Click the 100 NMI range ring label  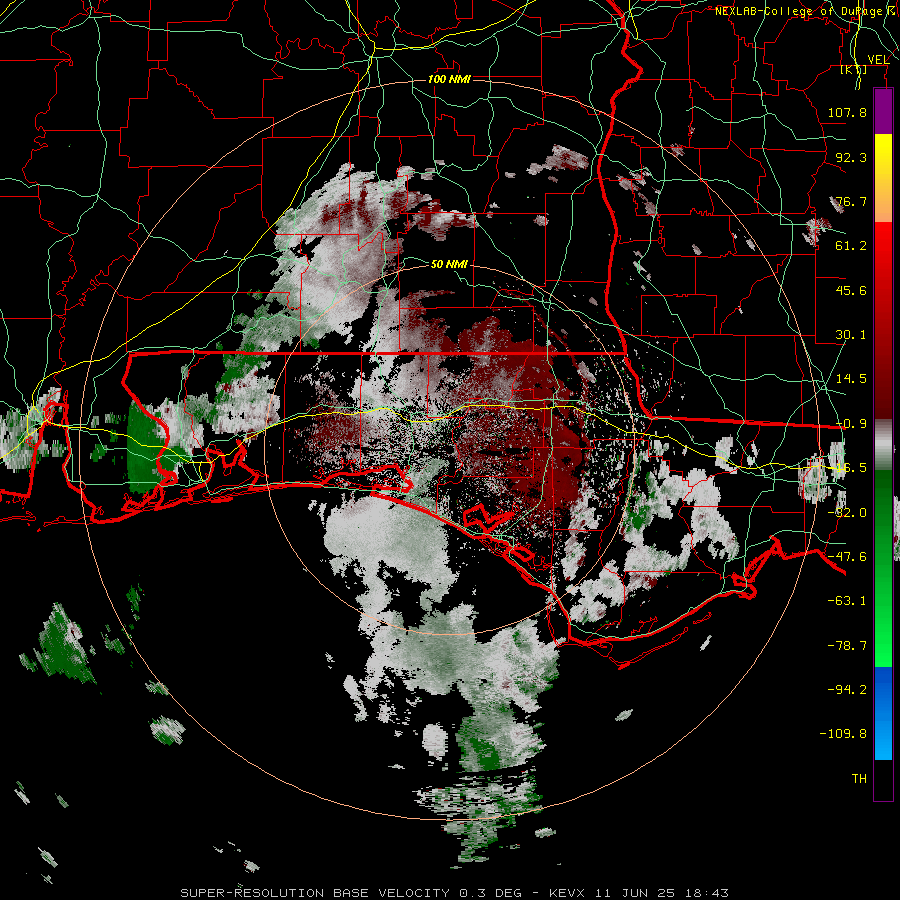coord(449,79)
